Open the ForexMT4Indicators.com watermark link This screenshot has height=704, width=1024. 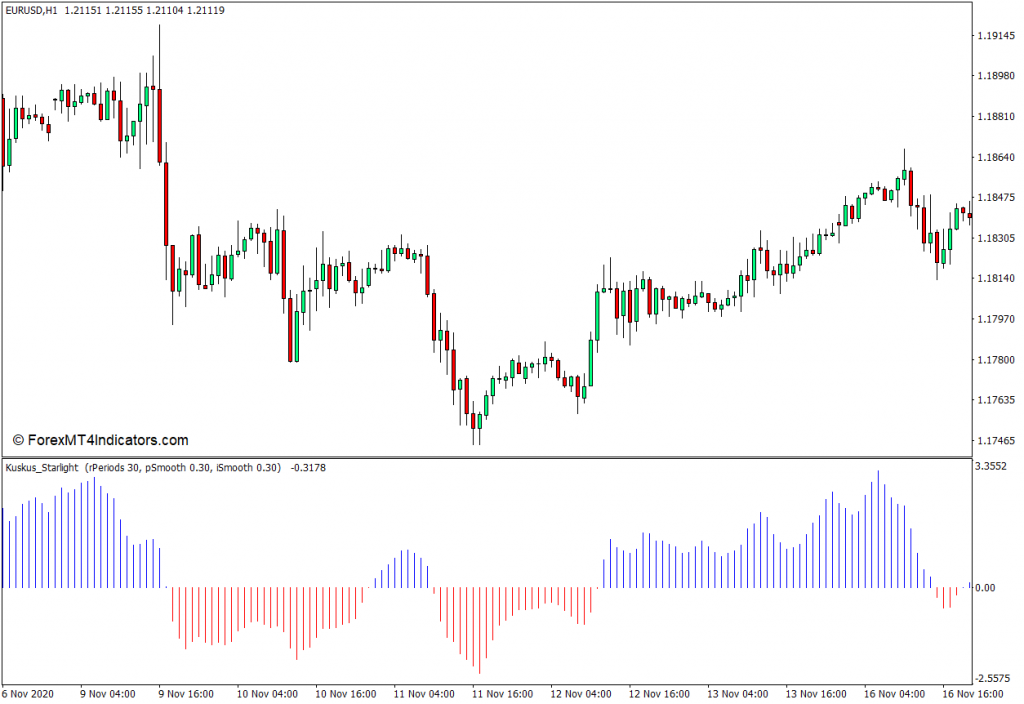click(x=100, y=440)
